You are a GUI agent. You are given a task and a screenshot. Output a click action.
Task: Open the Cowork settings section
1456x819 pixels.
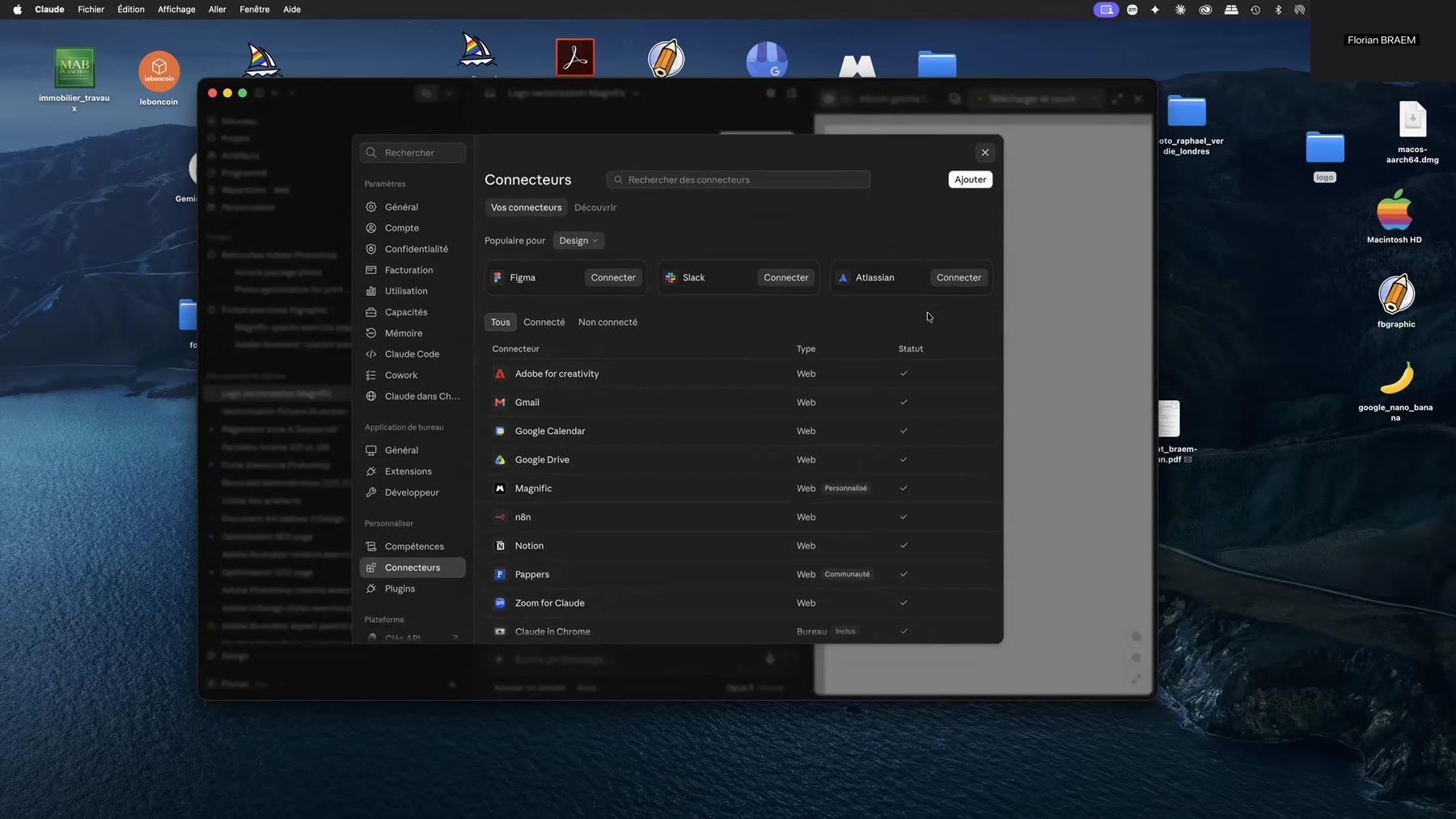point(413,376)
